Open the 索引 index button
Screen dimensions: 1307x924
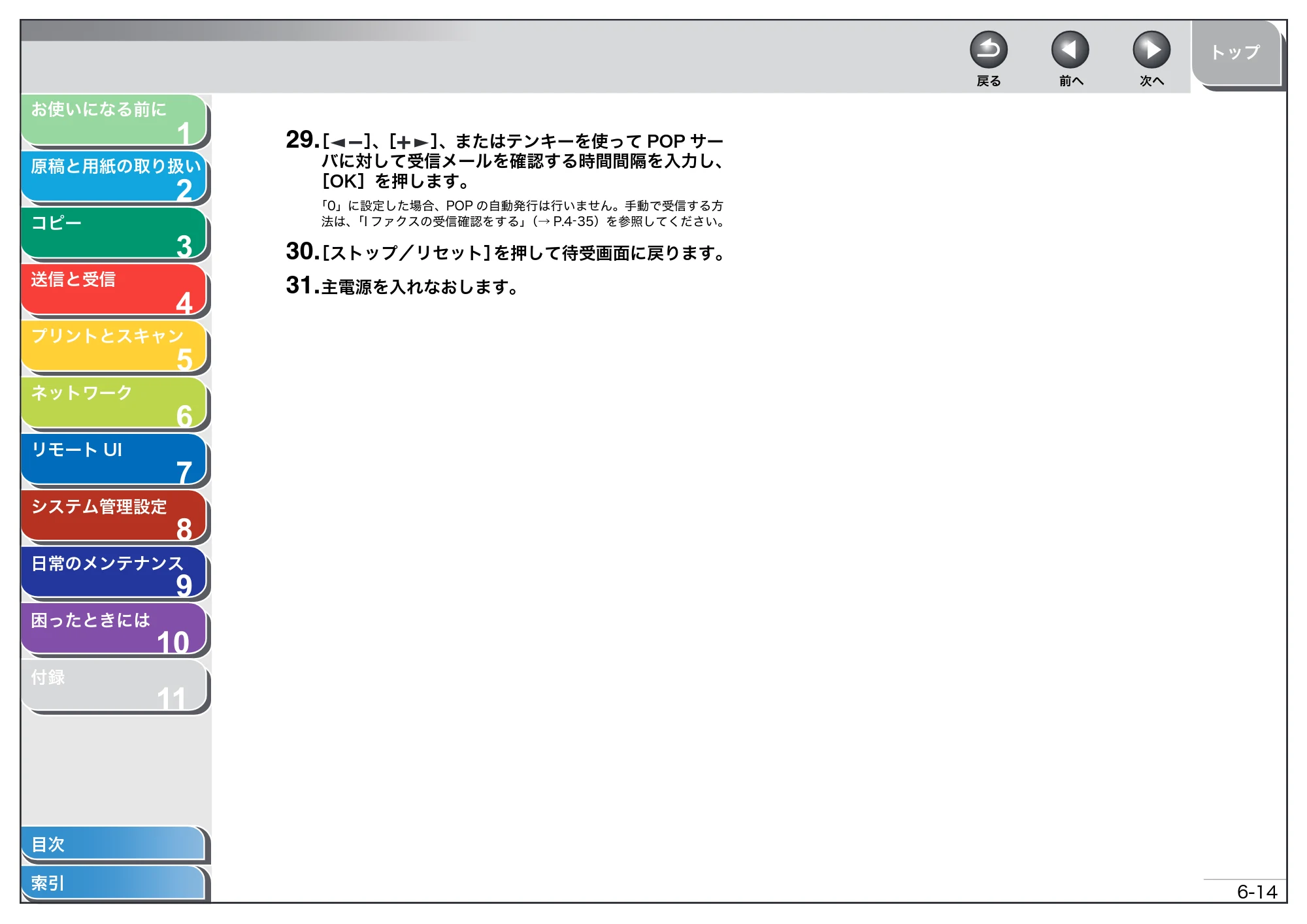113,883
